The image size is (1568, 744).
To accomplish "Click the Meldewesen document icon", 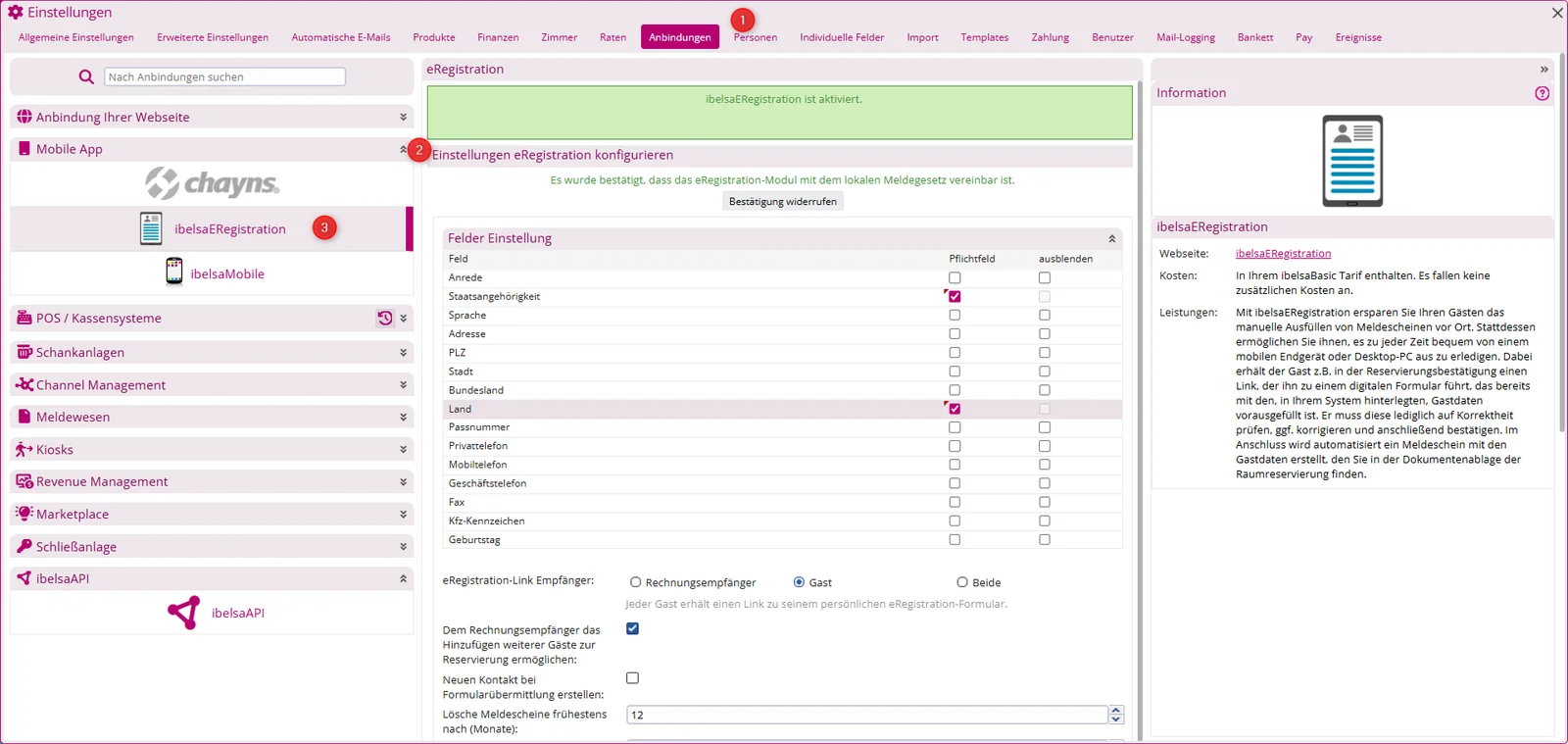I will 24,417.
